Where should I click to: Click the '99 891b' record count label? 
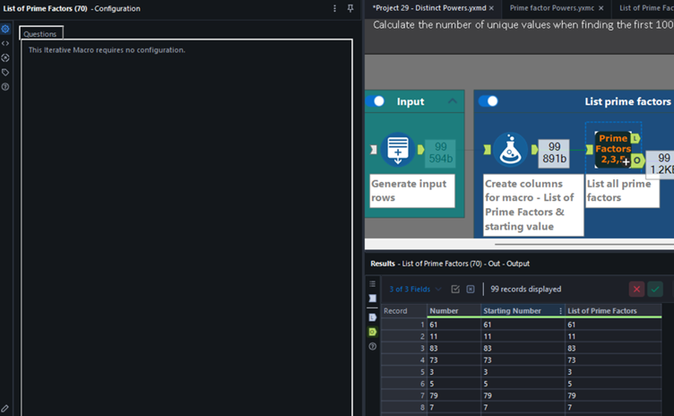coord(554,153)
